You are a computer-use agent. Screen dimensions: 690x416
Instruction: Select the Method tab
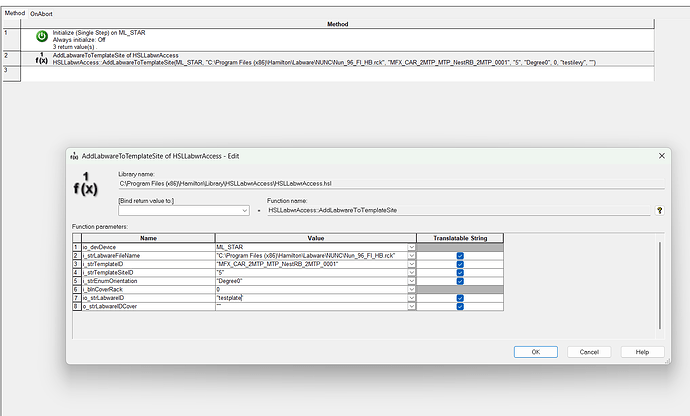[x=13, y=14]
